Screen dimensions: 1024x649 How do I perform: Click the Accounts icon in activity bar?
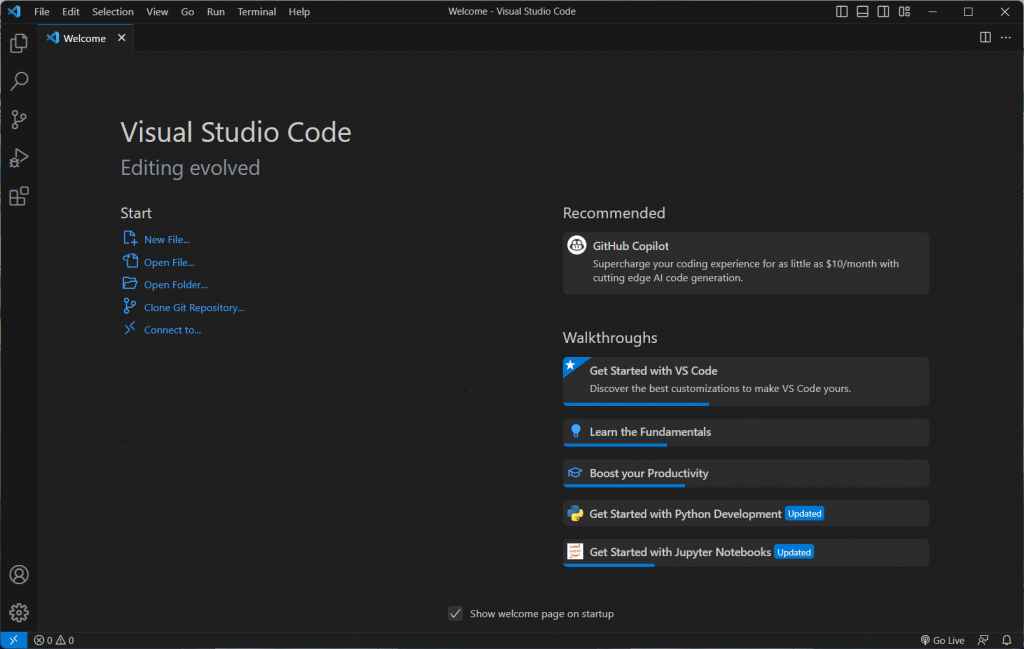(19, 575)
